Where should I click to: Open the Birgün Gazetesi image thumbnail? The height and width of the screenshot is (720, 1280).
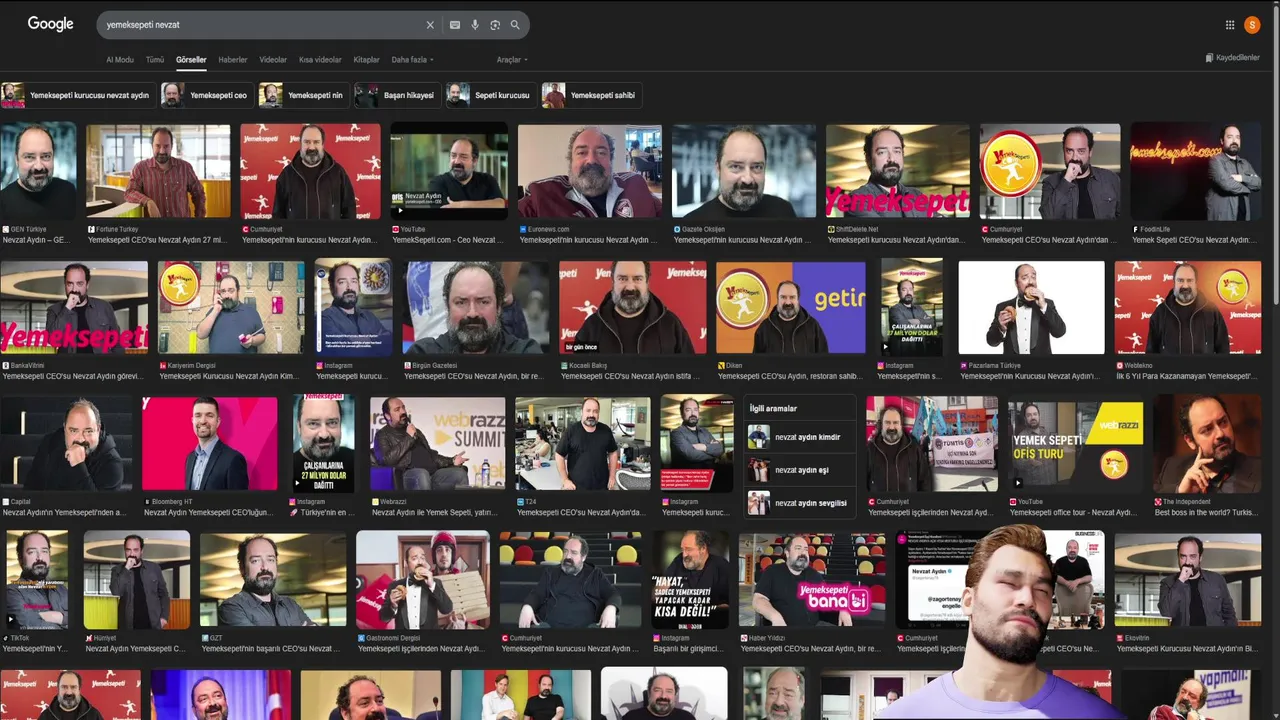476,307
